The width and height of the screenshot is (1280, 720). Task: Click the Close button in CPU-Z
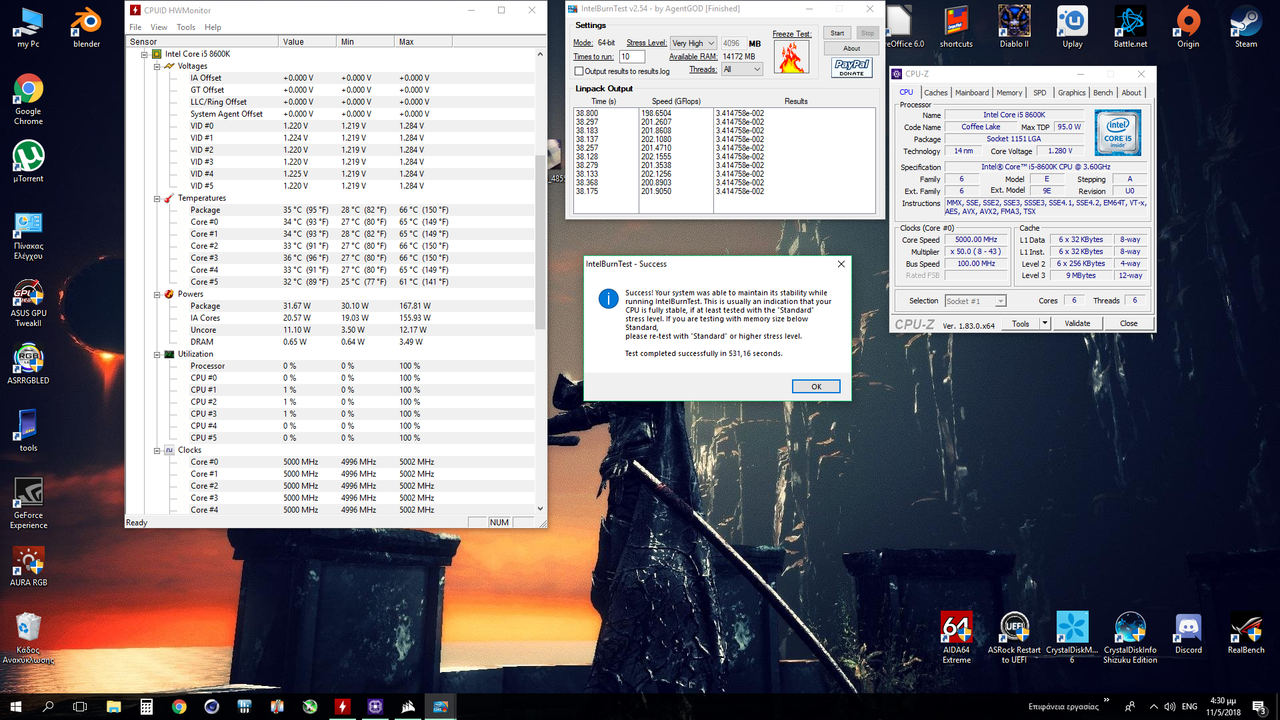click(1128, 323)
